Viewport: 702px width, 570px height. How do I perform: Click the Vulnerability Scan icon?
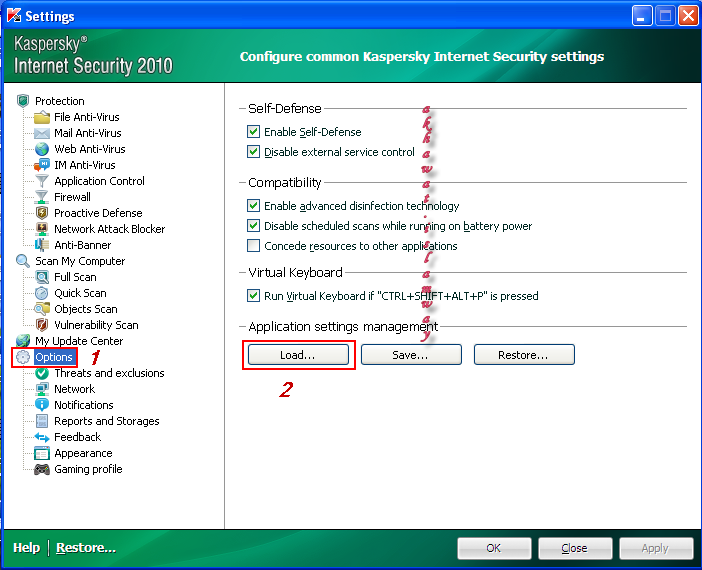42,325
